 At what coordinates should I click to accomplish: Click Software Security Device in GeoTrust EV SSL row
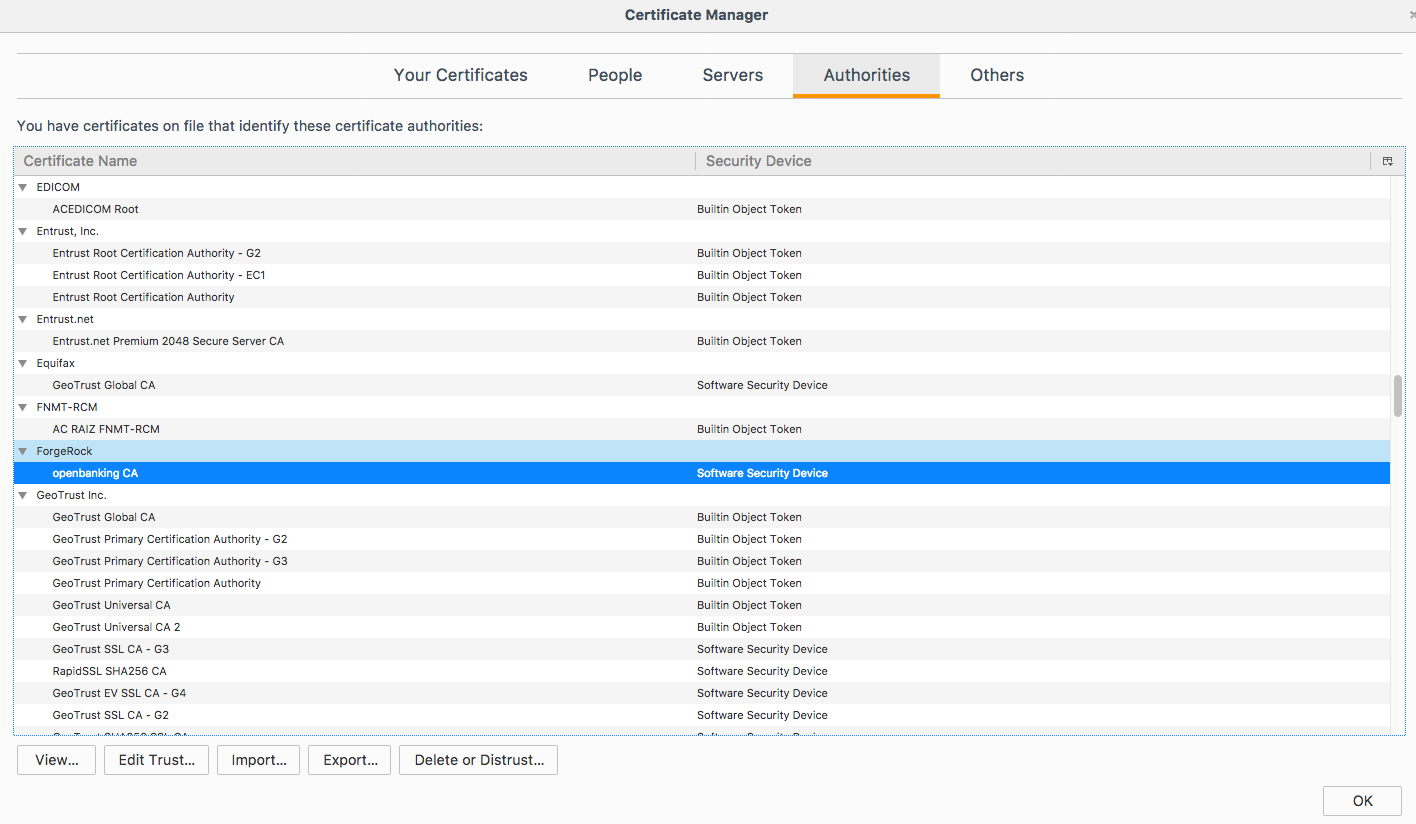click(762, 693)
